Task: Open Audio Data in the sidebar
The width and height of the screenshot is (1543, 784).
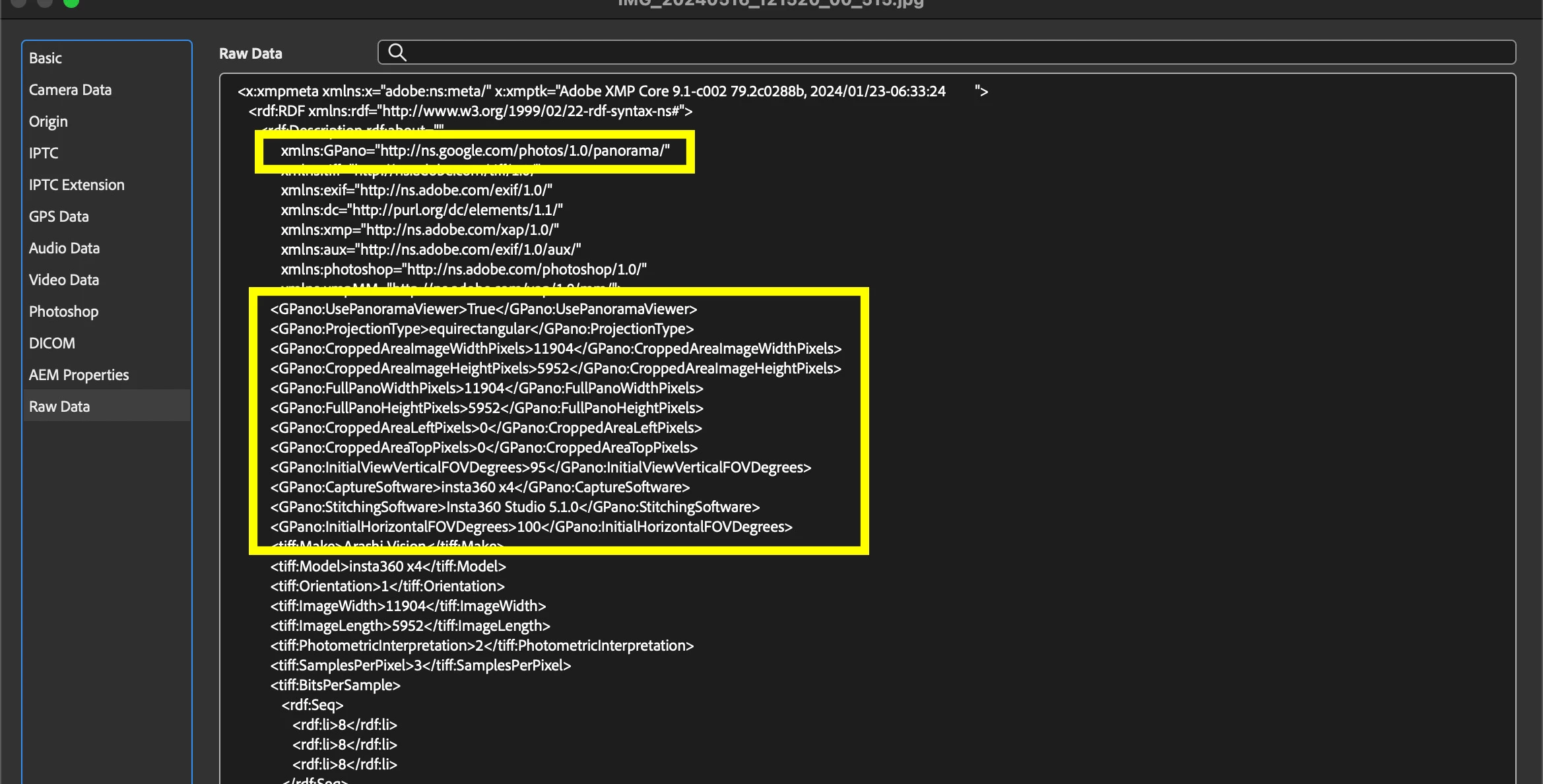Action: tap(64, 248)
